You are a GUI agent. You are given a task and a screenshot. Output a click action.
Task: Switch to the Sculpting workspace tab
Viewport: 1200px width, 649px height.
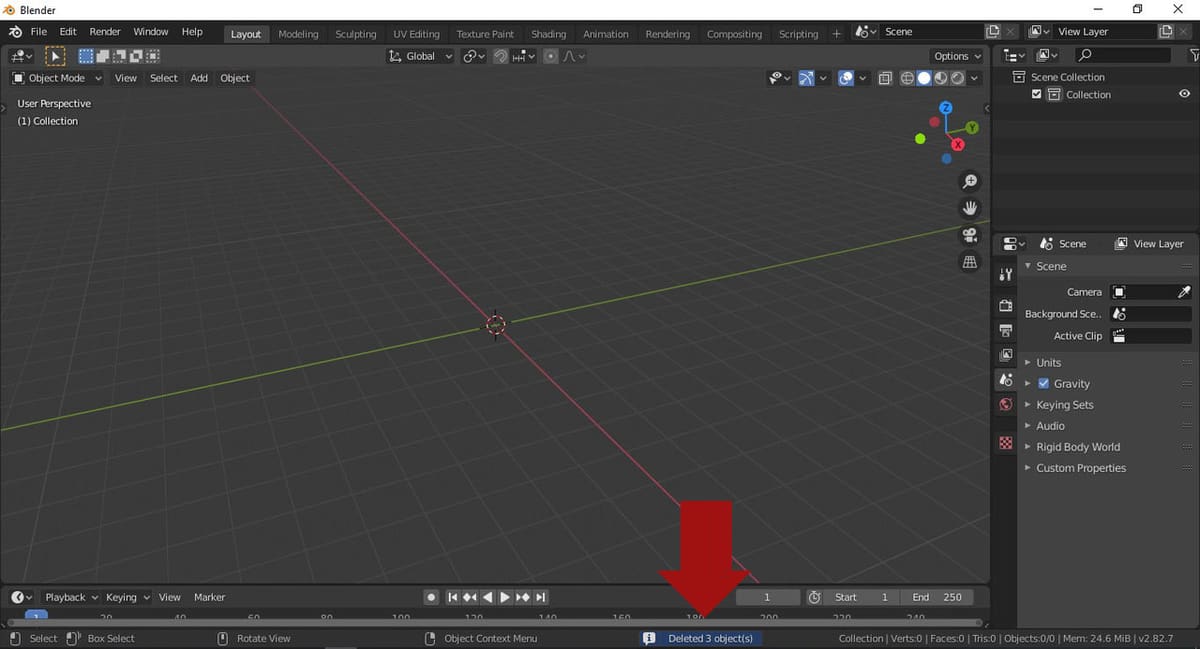click(355, 34)
